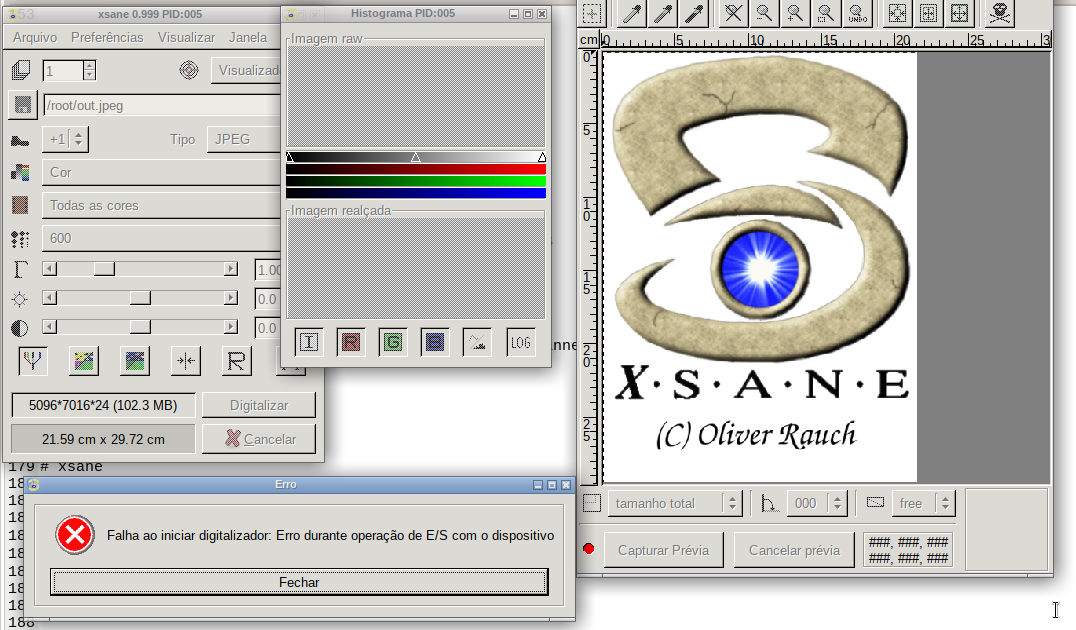Click the aspect ratio icon beside free

(x=875, y=502)
